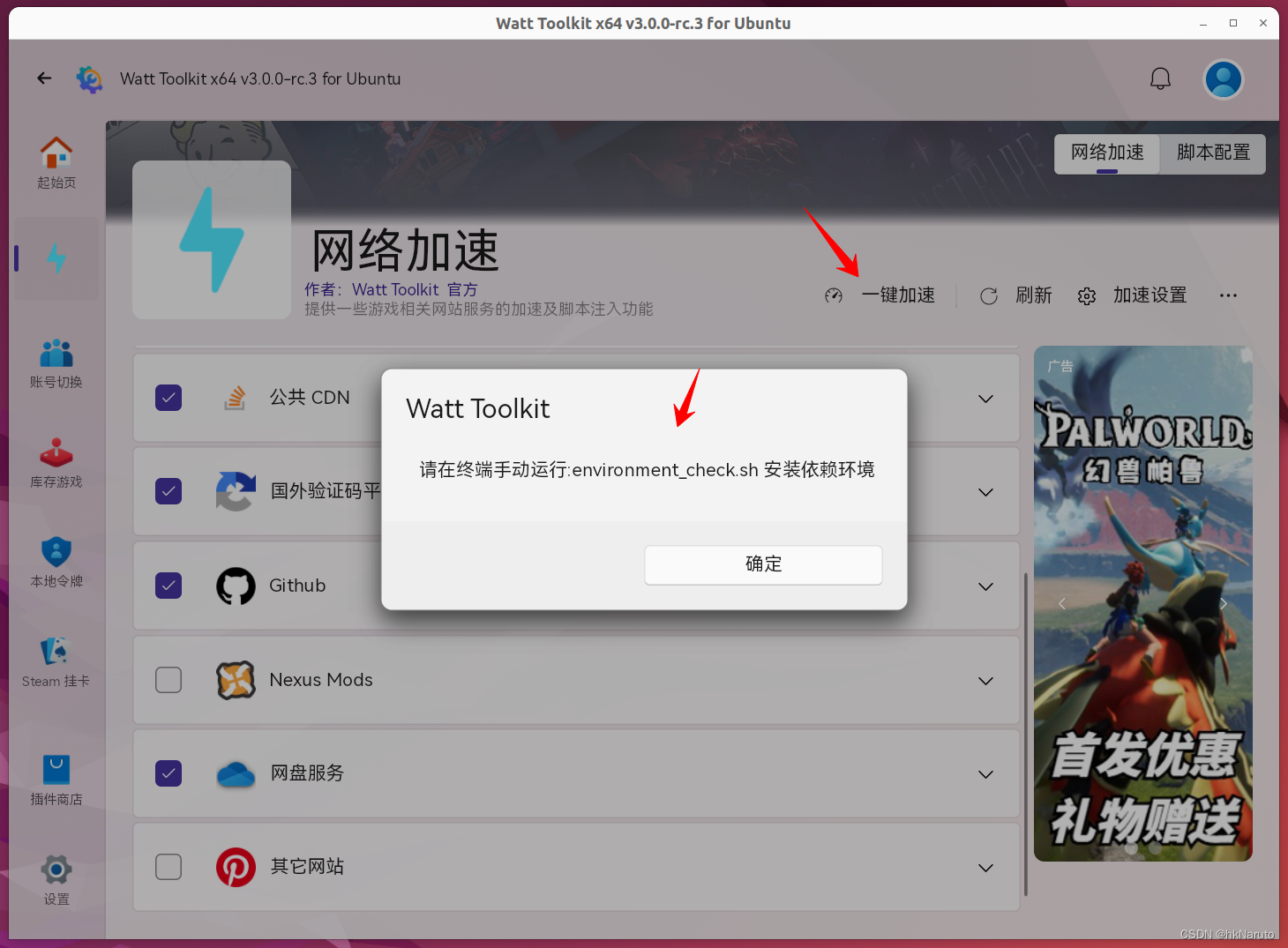1288x948 pixels.
Task: Open Steam 挂卡 card idling
Action: [56, 663]
